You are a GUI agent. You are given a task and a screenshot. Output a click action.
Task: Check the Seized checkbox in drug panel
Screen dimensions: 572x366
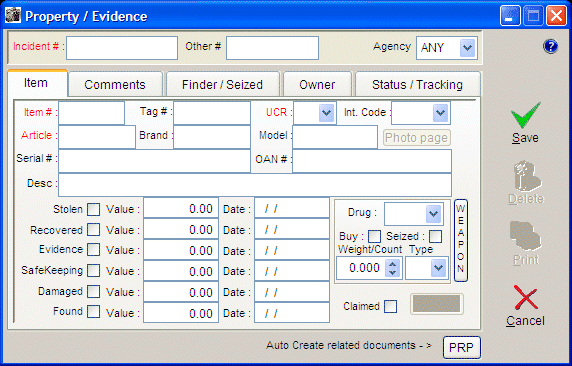tap(435, 236)
